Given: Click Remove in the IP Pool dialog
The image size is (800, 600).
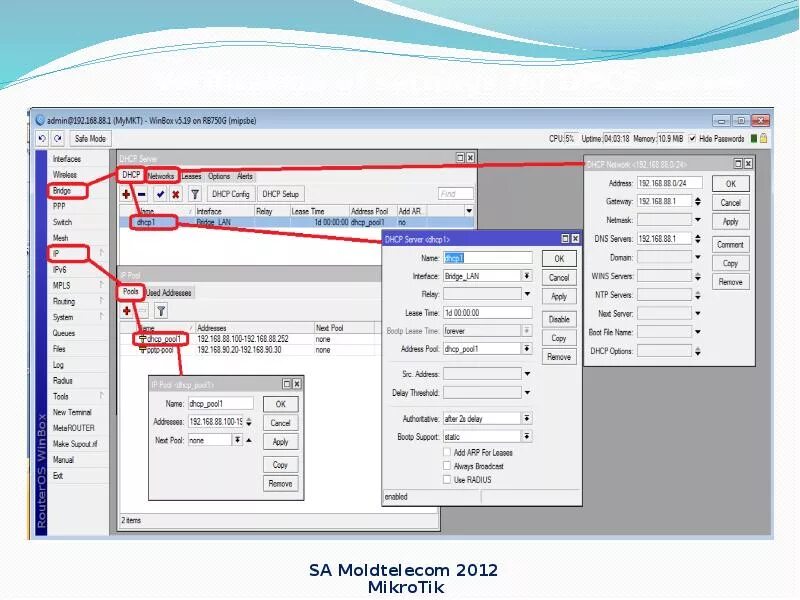Looking at the screenshot, I should click(281, 483).
